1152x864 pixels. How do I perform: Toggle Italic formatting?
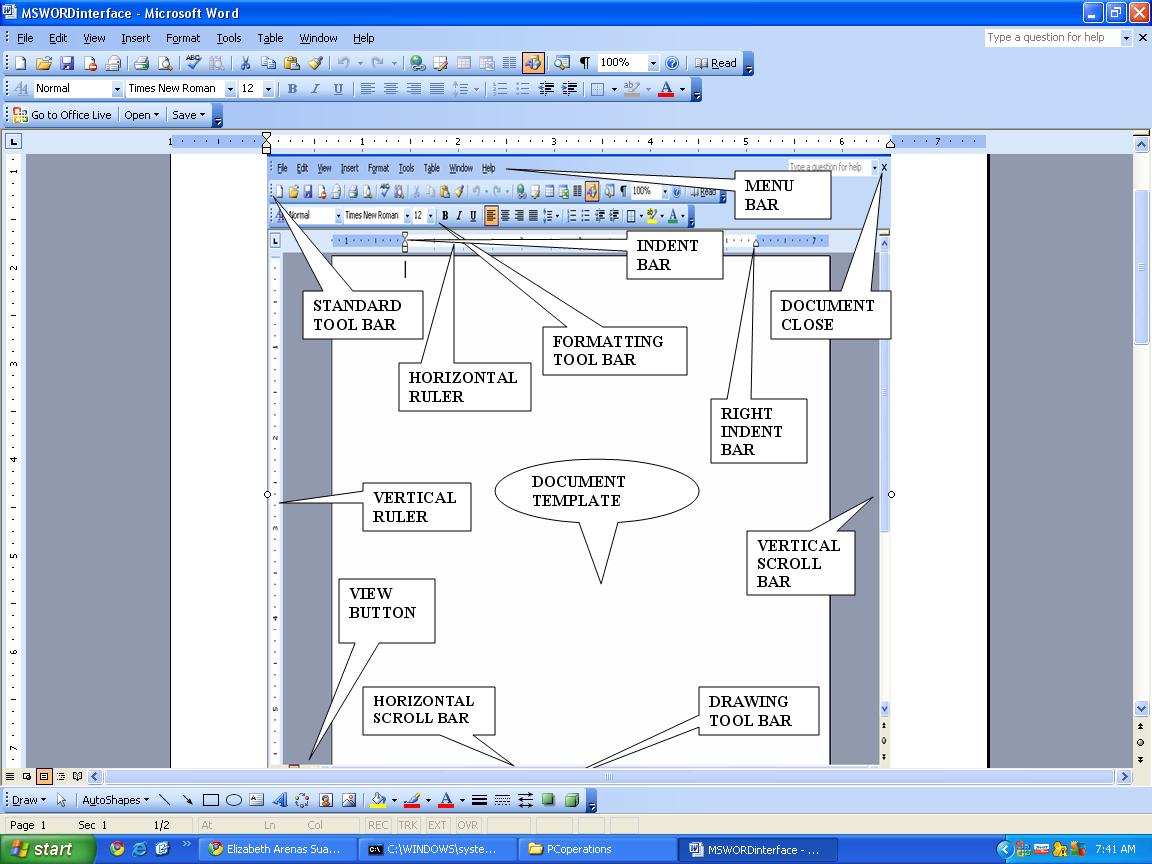click(x=315, y=88)
